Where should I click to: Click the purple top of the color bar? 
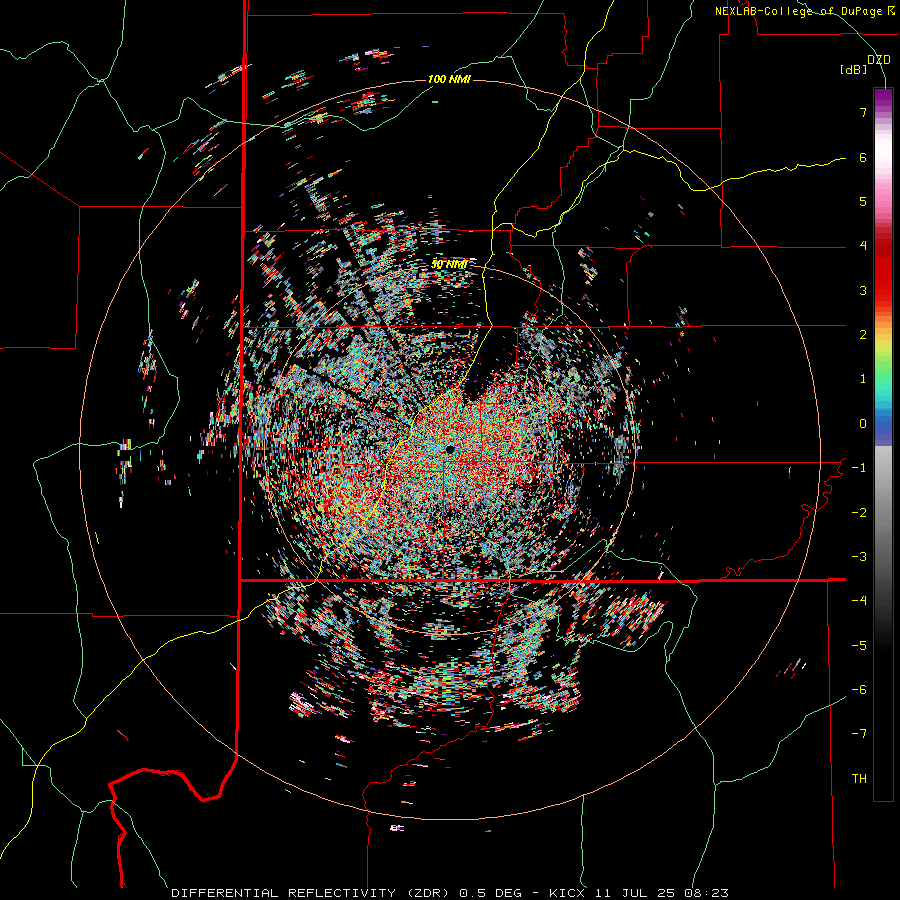click(x=883, y=98)
